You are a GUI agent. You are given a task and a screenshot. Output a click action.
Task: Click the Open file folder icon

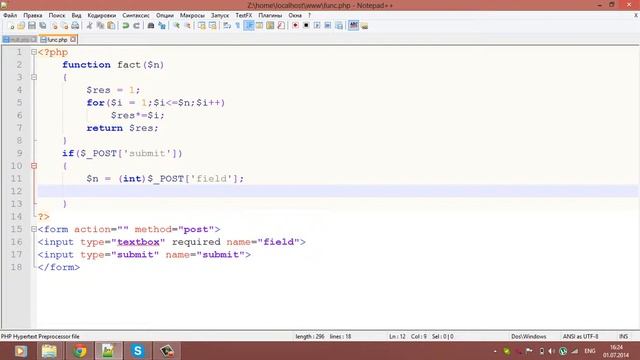tap(21, 26)
